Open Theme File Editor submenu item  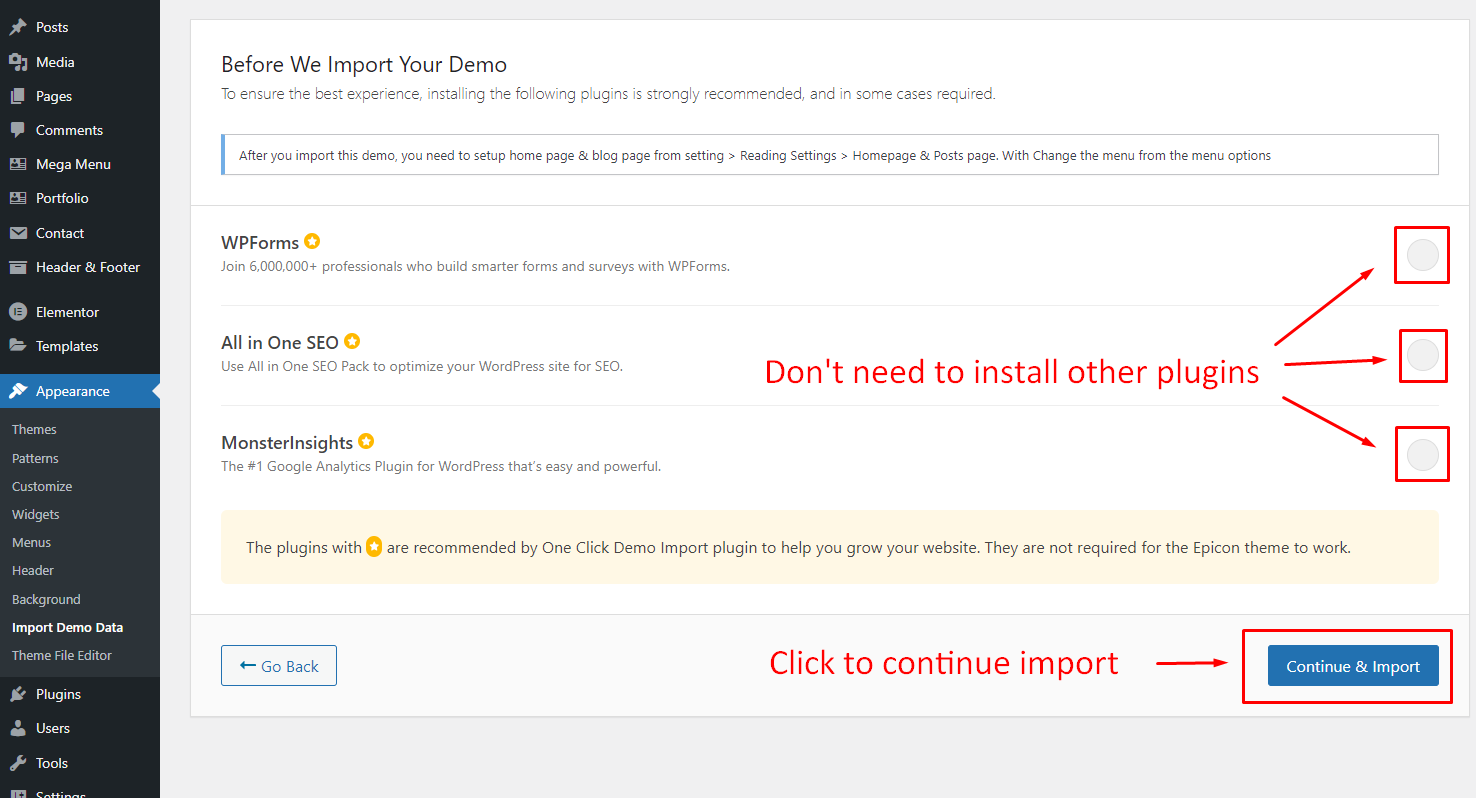[x=62, y=655]
